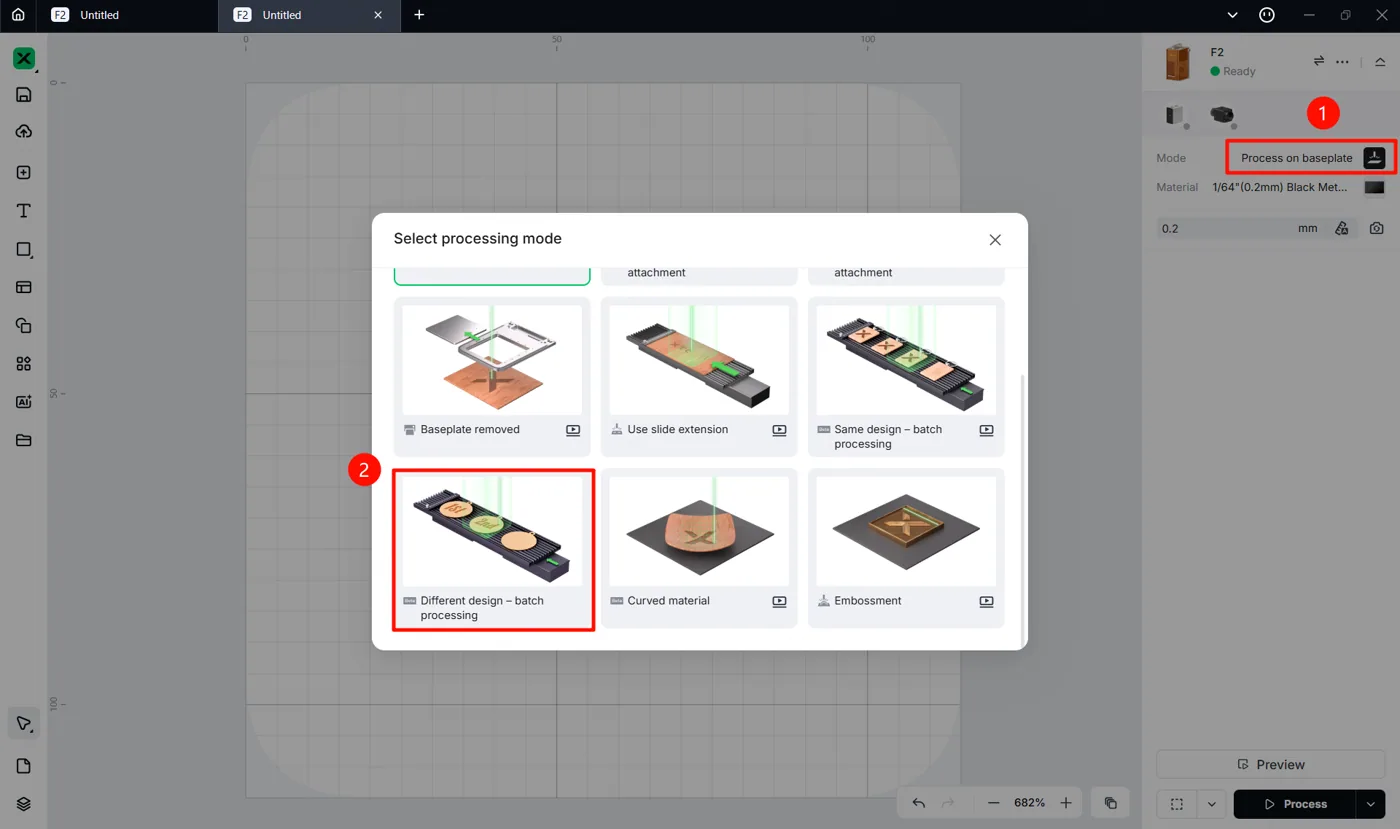Click the Process button
The height and width of the screenshot is (829, 1400).
pyautogui.click(x=1295, y=804)
